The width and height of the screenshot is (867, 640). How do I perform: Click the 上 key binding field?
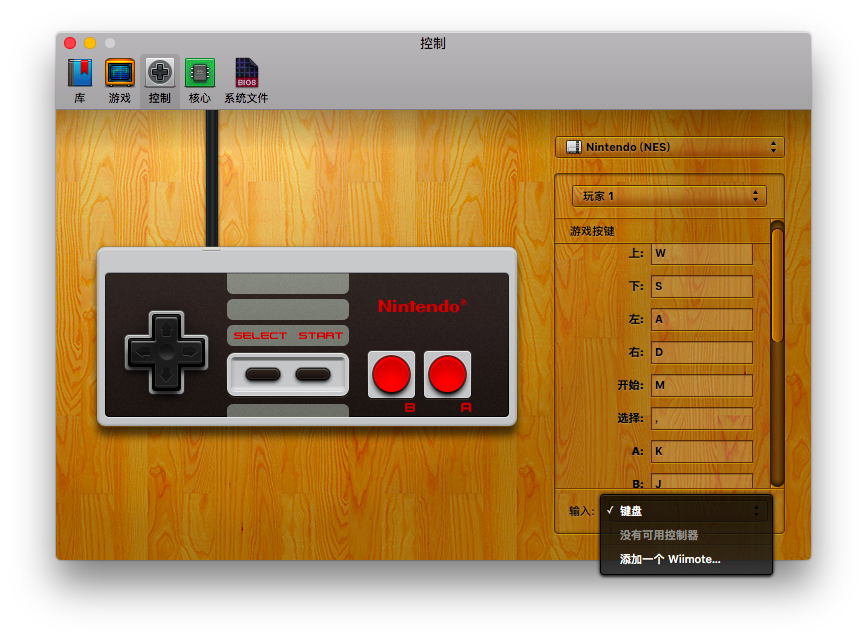(x=702, y=253)
